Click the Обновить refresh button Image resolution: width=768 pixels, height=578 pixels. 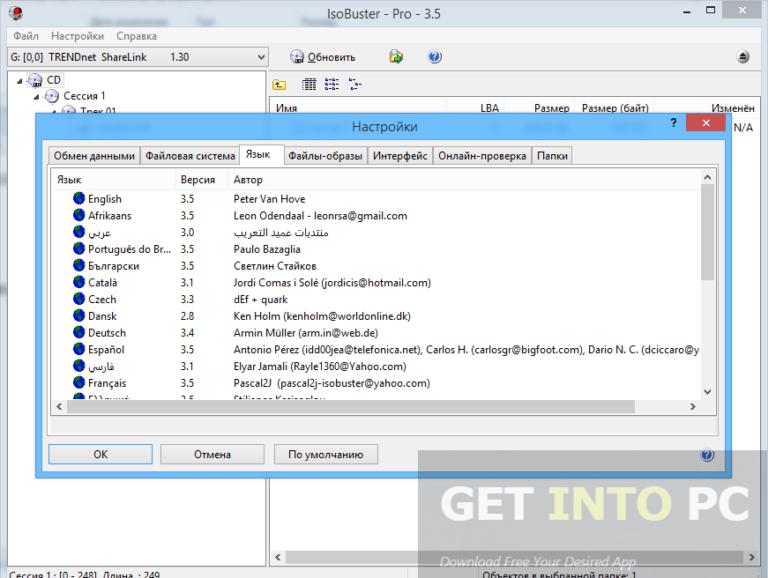pyautogui.click(x=322, y=57)
